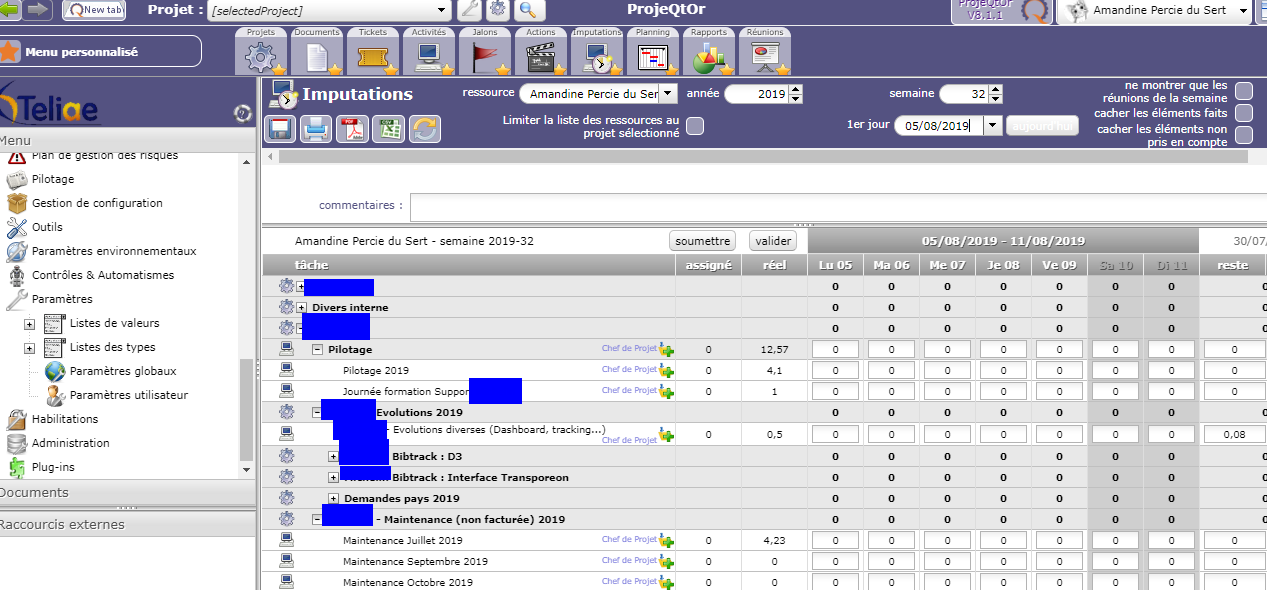Toggle hide completed elements checkbox
Screen dimensions: 1267x590
coord(1244,113)
